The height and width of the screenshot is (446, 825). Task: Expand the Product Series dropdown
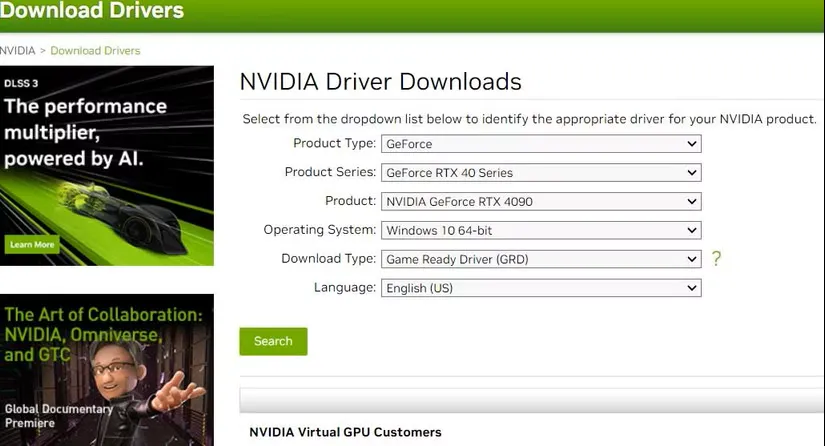pyautogui.click(x=541, y=173)
